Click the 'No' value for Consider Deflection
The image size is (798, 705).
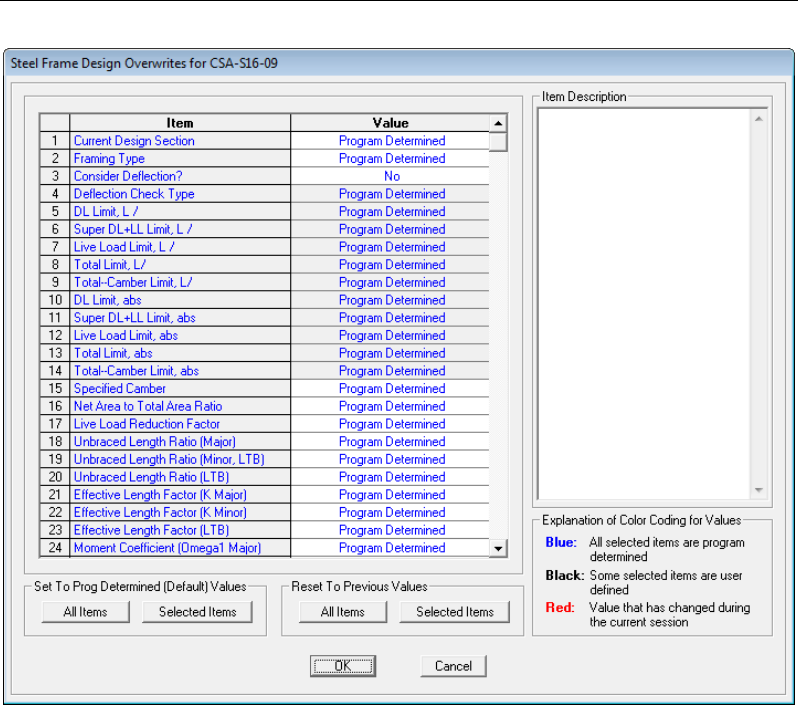[390, 176]
